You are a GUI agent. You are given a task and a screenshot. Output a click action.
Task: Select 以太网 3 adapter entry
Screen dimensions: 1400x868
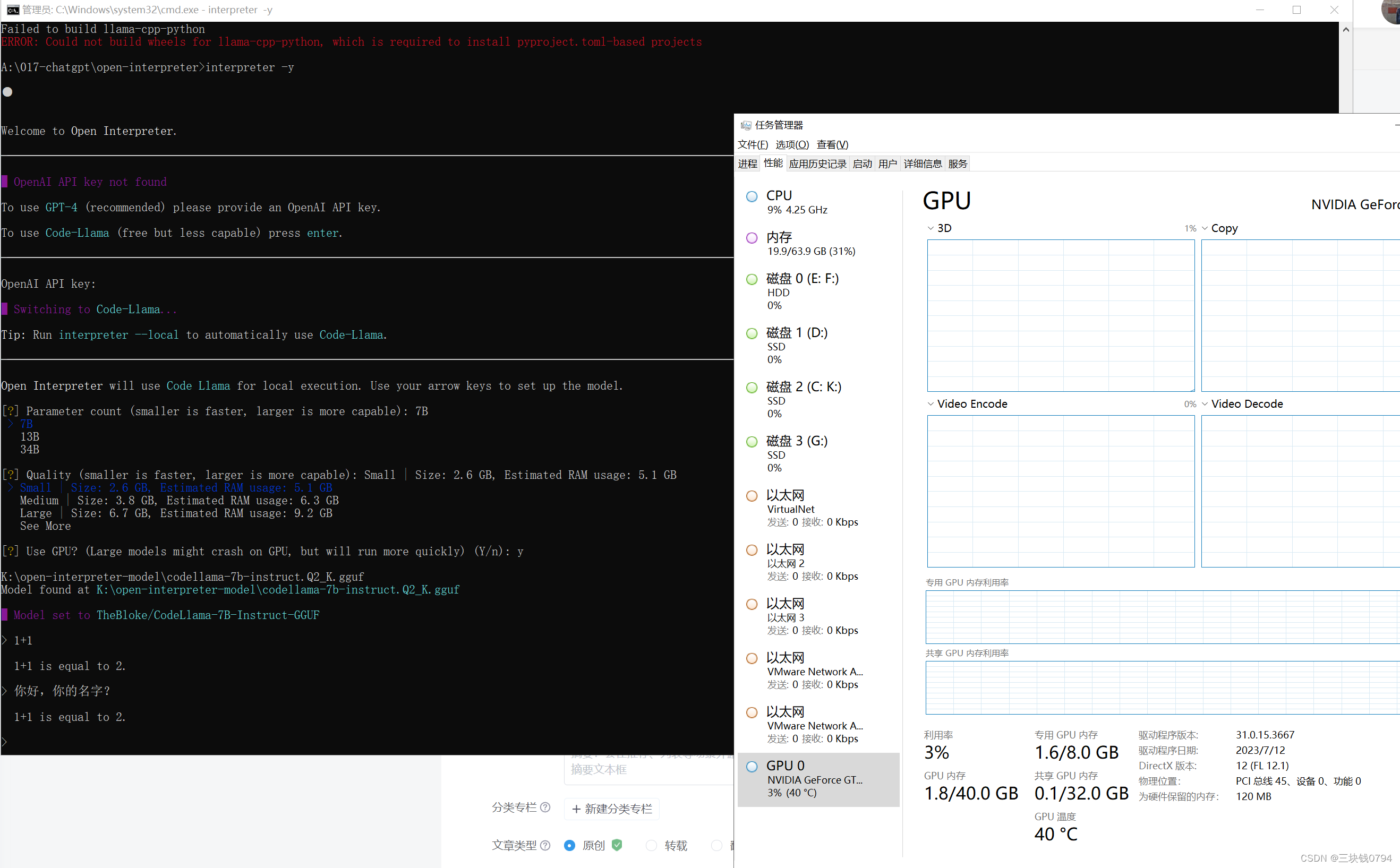coord(818,616)
